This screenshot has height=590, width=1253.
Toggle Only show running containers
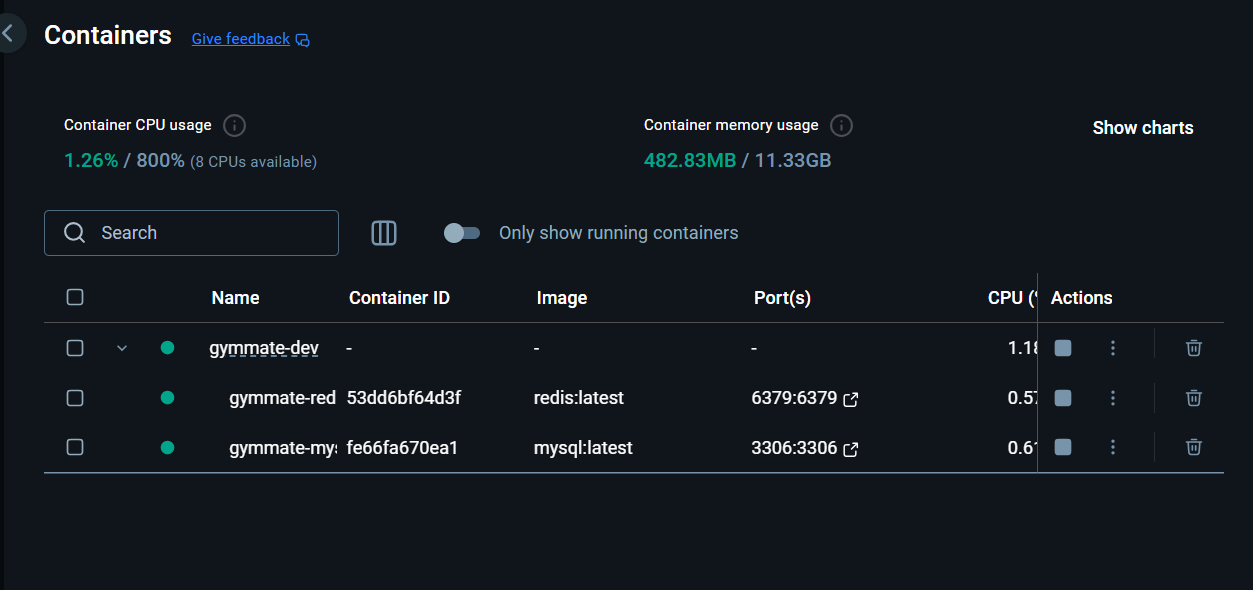coord(462,233)
